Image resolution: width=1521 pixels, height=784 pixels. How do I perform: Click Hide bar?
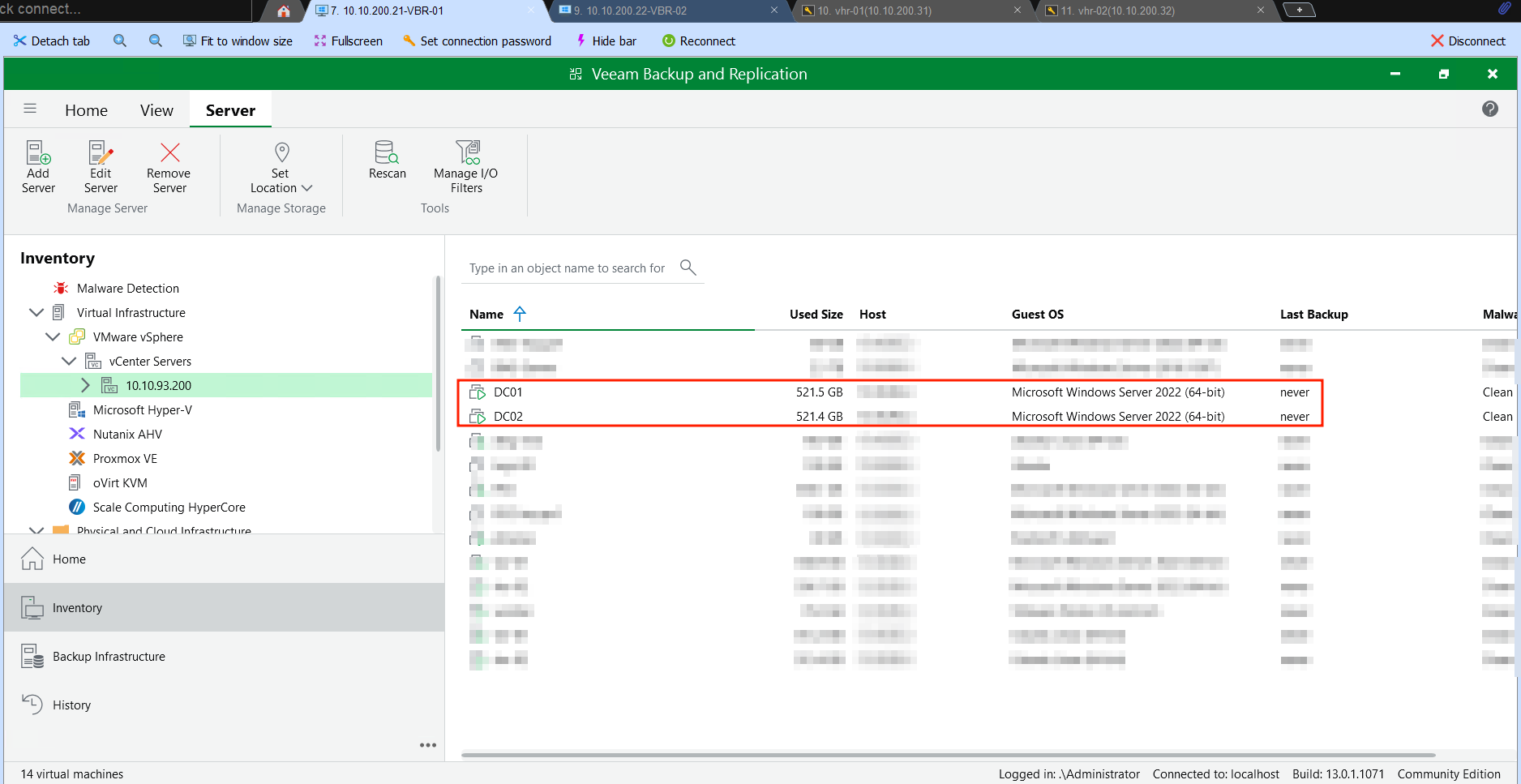click(x=606, y=41)
